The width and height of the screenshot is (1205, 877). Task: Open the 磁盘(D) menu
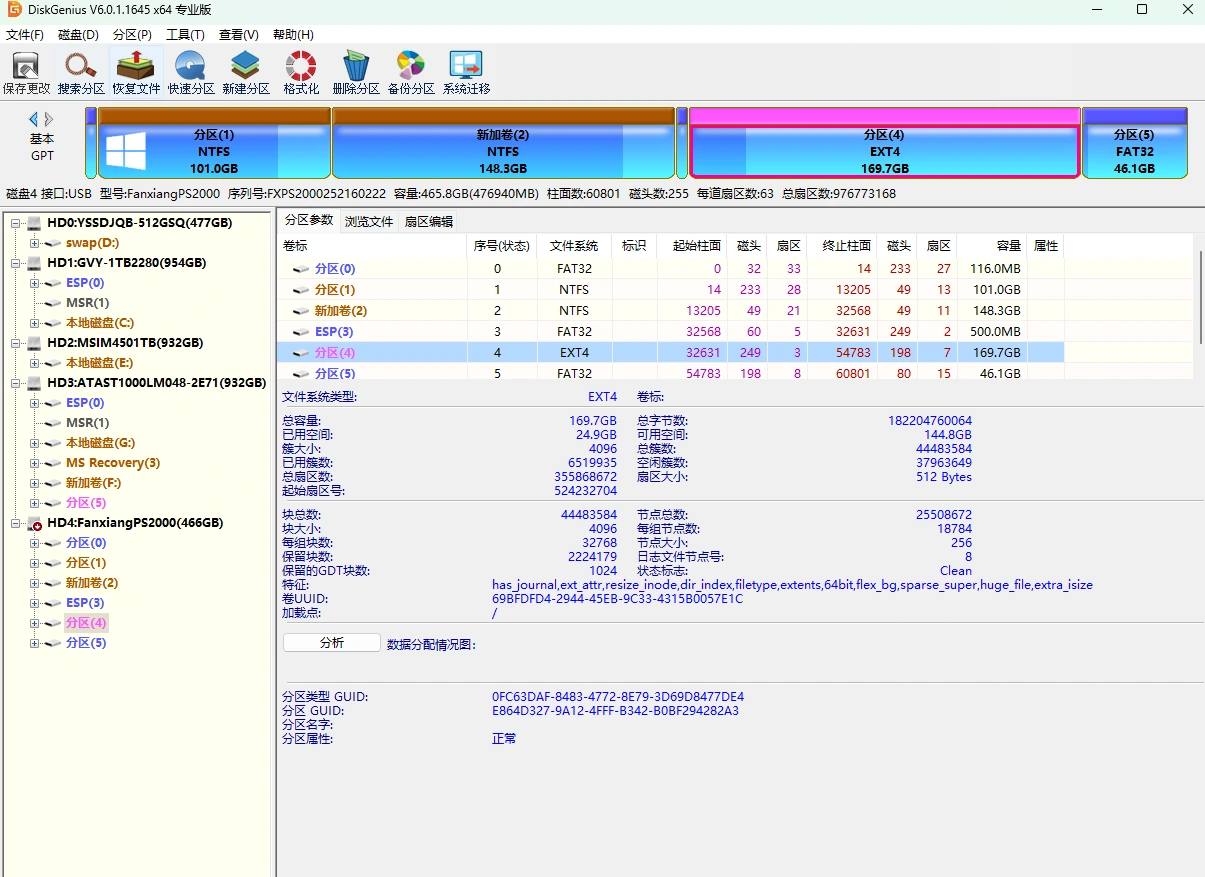click(x=78, y=34)
